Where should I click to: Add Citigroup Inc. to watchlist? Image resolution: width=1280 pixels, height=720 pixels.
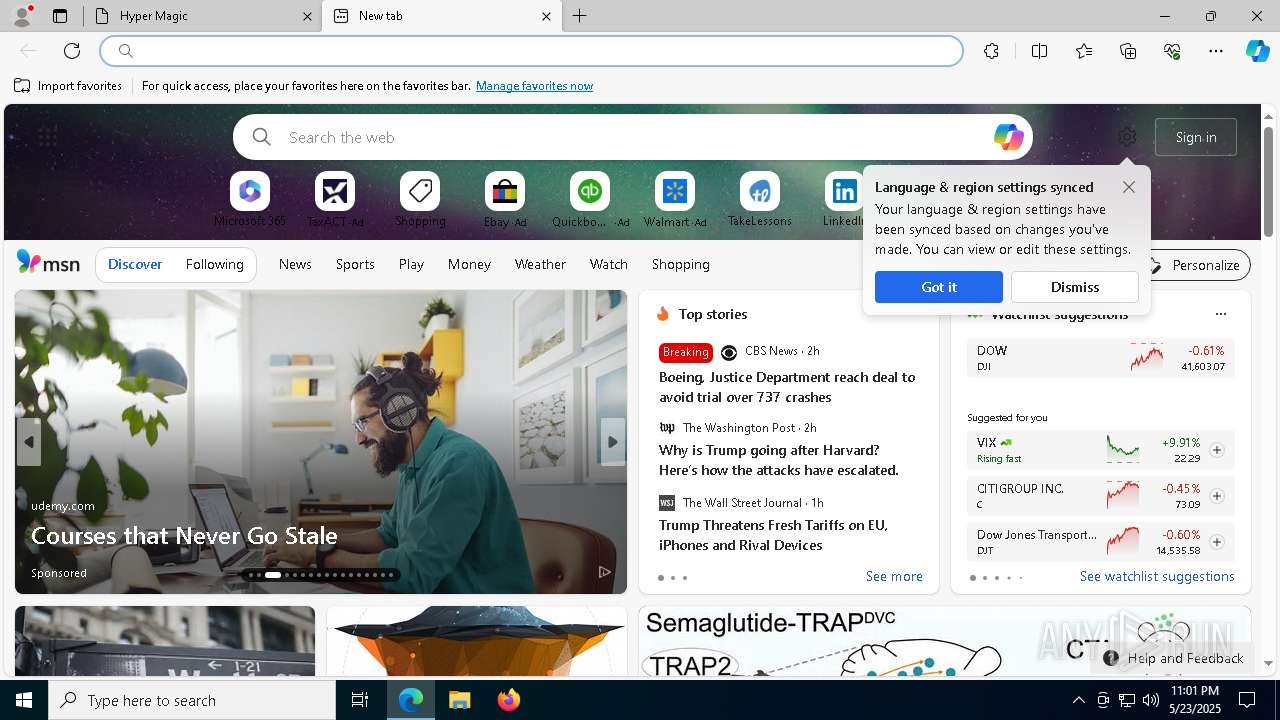(1217, 496)
